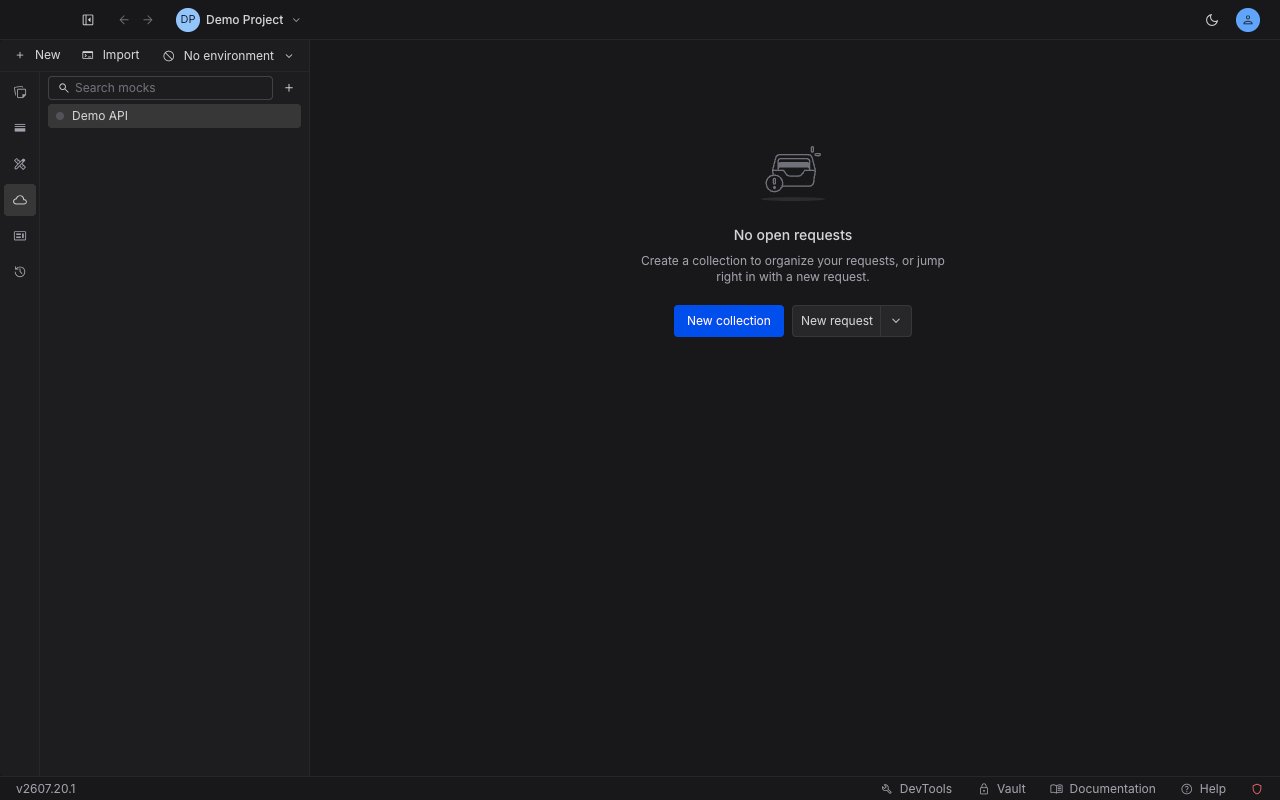Open the Collections sidebar icon

[x=20, y=92]
